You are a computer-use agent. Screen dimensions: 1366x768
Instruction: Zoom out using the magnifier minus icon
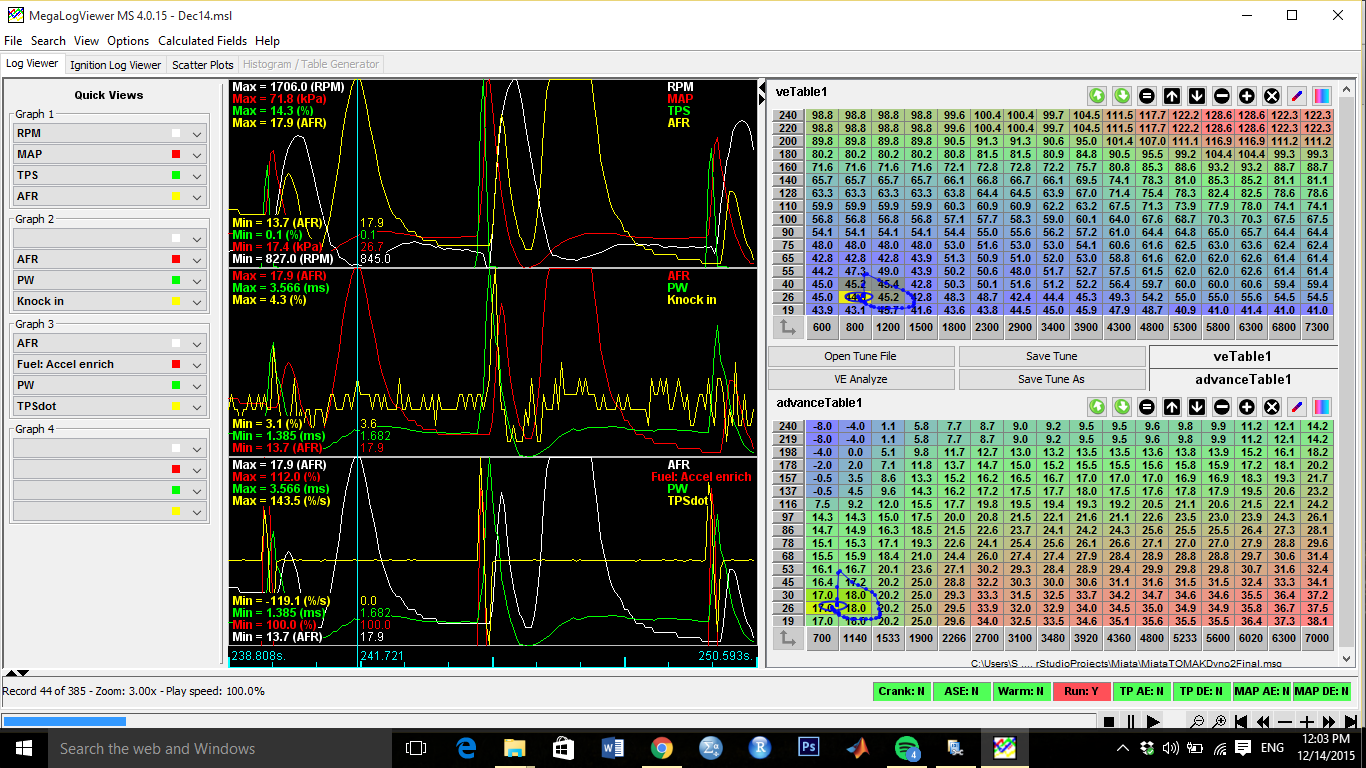click(1196, 722)
